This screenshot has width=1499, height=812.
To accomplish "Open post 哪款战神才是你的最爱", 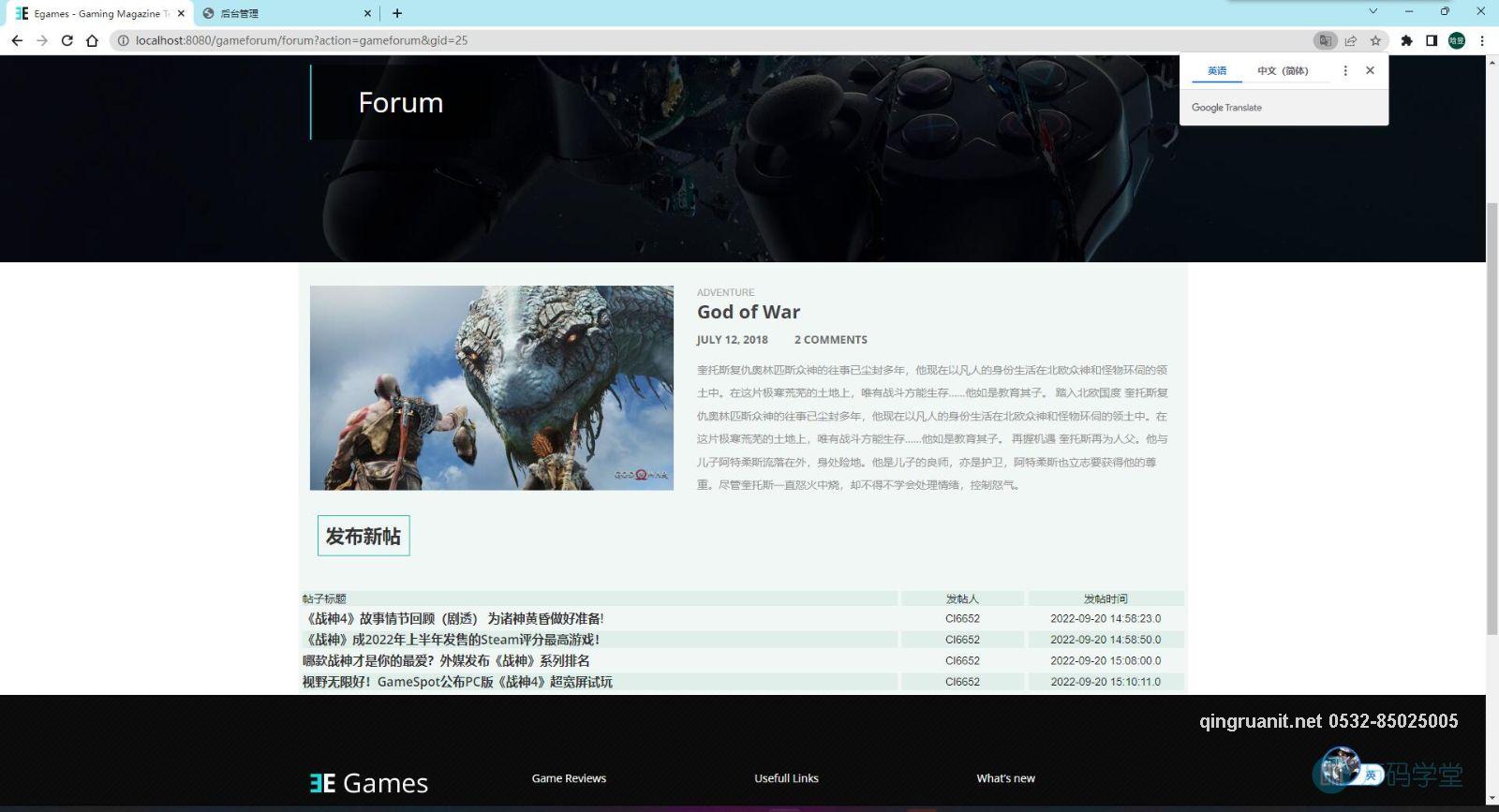I will 446,660.
